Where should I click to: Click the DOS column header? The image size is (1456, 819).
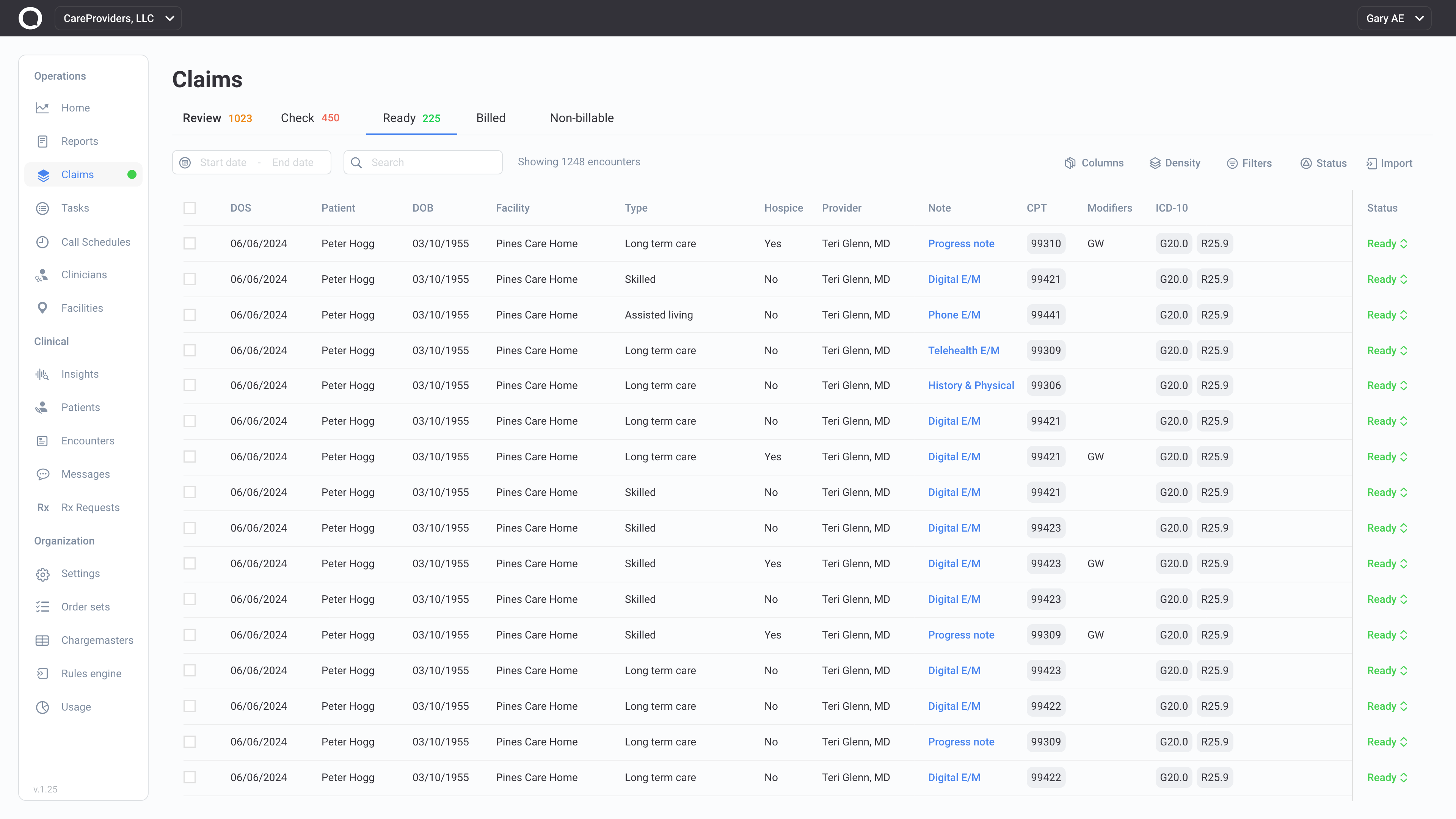click(241, 208)
